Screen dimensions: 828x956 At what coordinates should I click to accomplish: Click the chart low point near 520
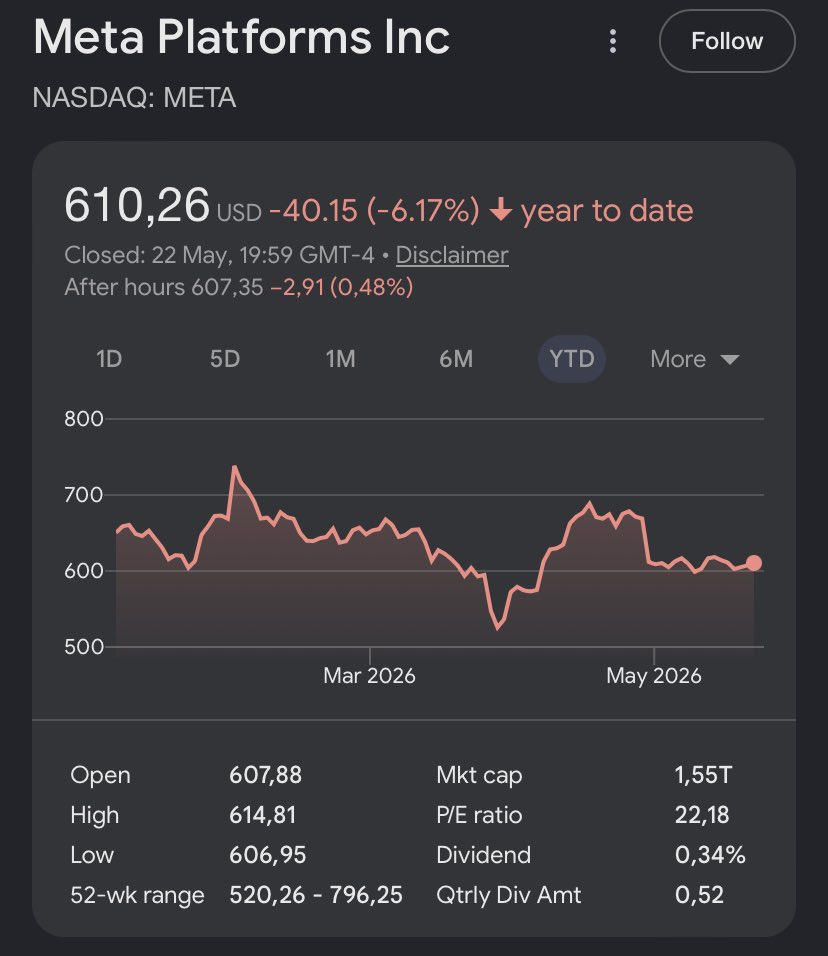[x=498, y=627]
